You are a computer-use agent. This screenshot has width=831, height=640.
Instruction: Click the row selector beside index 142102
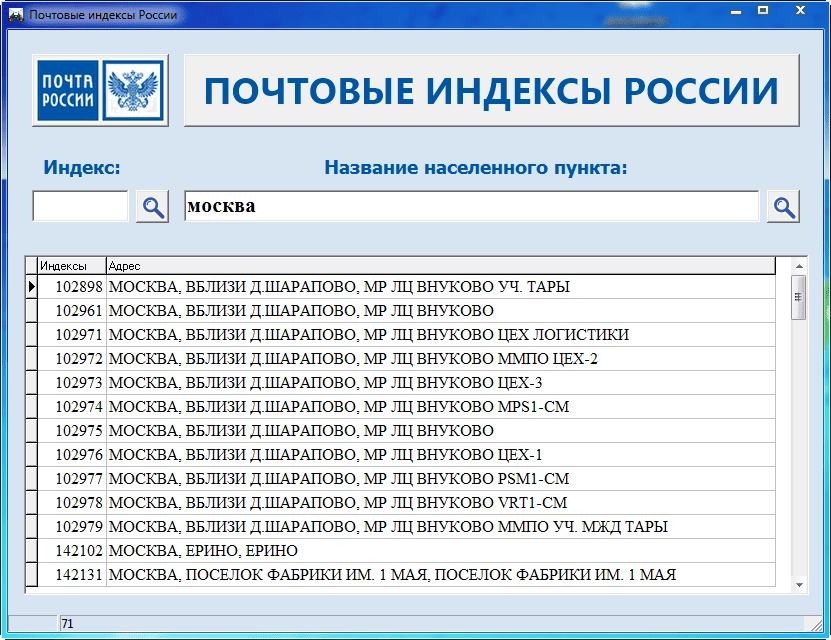(x=31, y=550)
